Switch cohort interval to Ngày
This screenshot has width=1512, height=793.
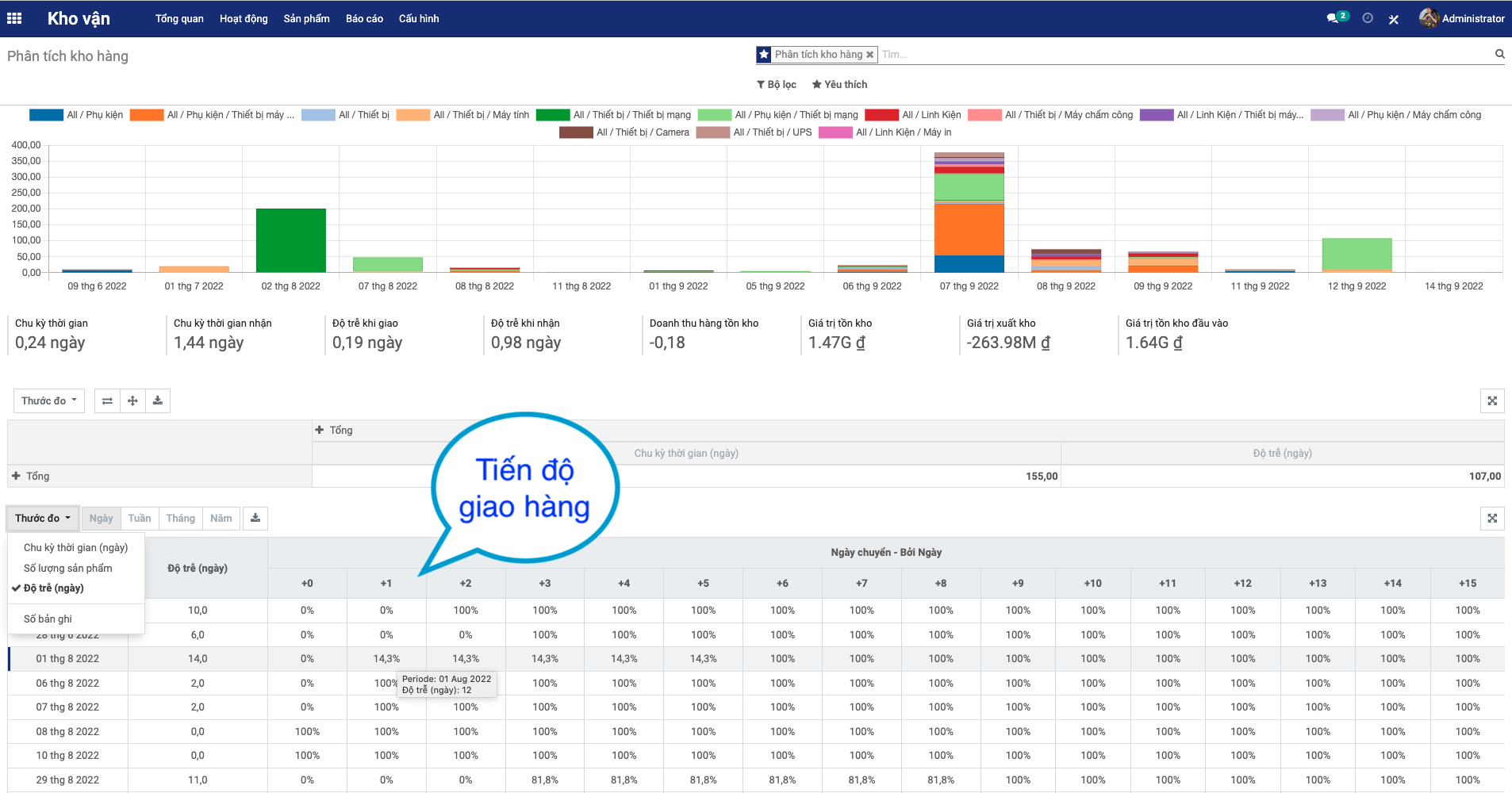tap(101, 519)
